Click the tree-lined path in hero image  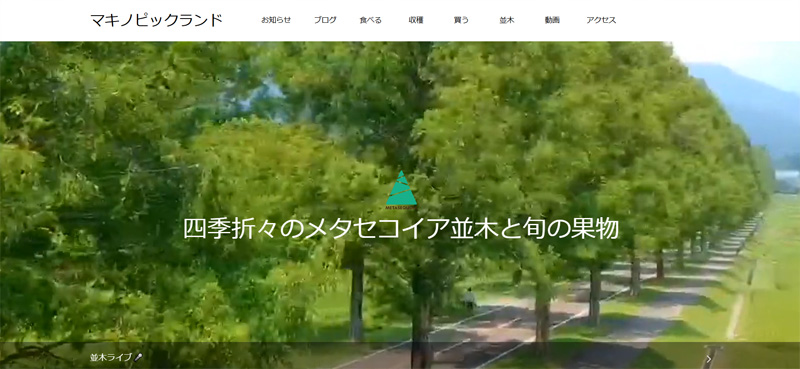(x=561, y=316)
